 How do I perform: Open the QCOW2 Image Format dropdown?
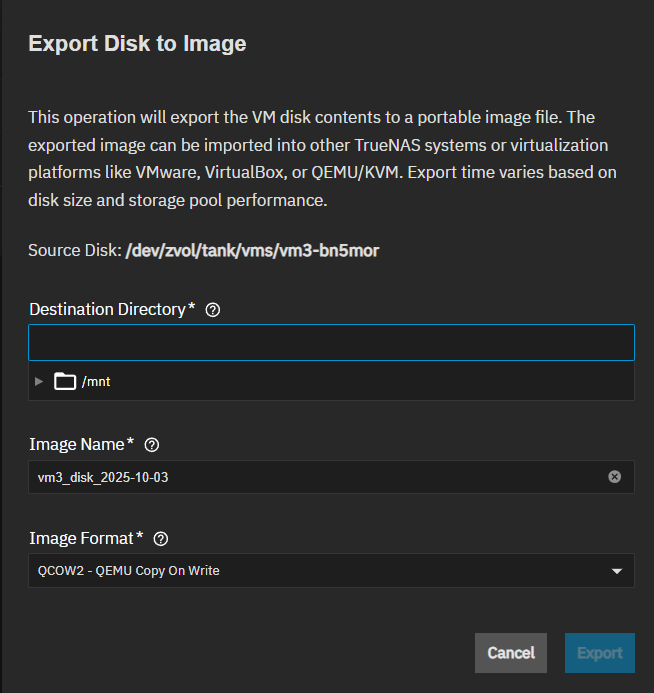click(x=320, y=571)
